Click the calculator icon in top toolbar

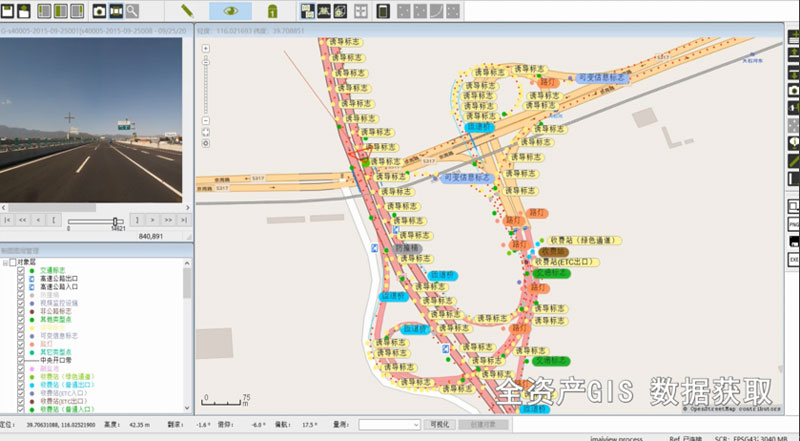pyautogui.click(x=384, y=11)
